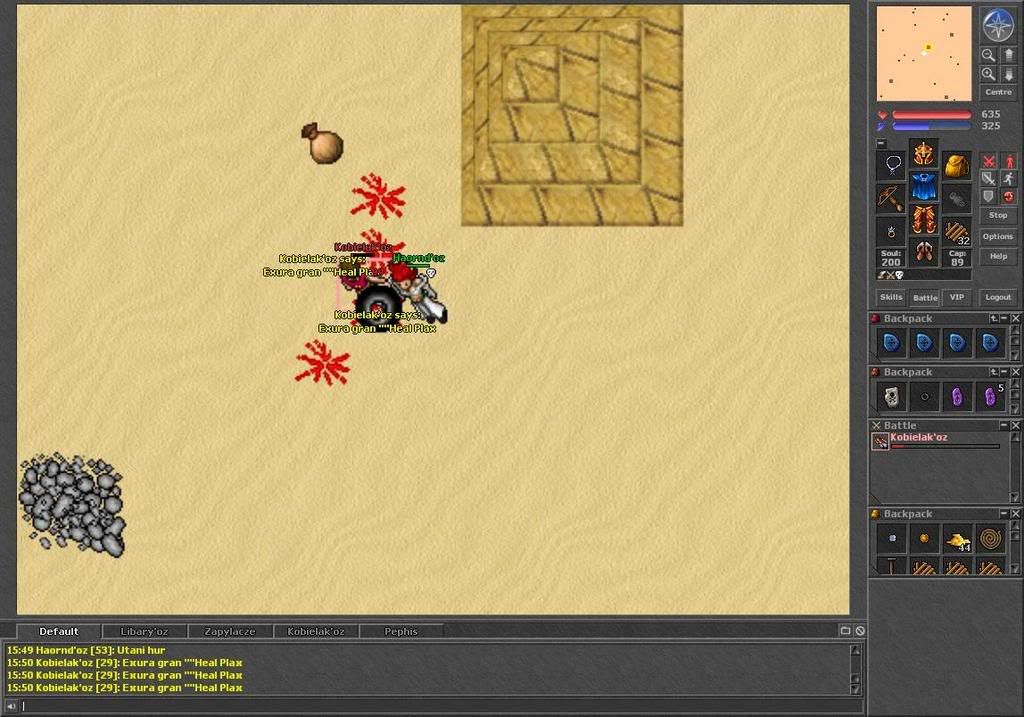Switch to the Default chat tab
The image size is (1024, 717).
coord(58,631)
